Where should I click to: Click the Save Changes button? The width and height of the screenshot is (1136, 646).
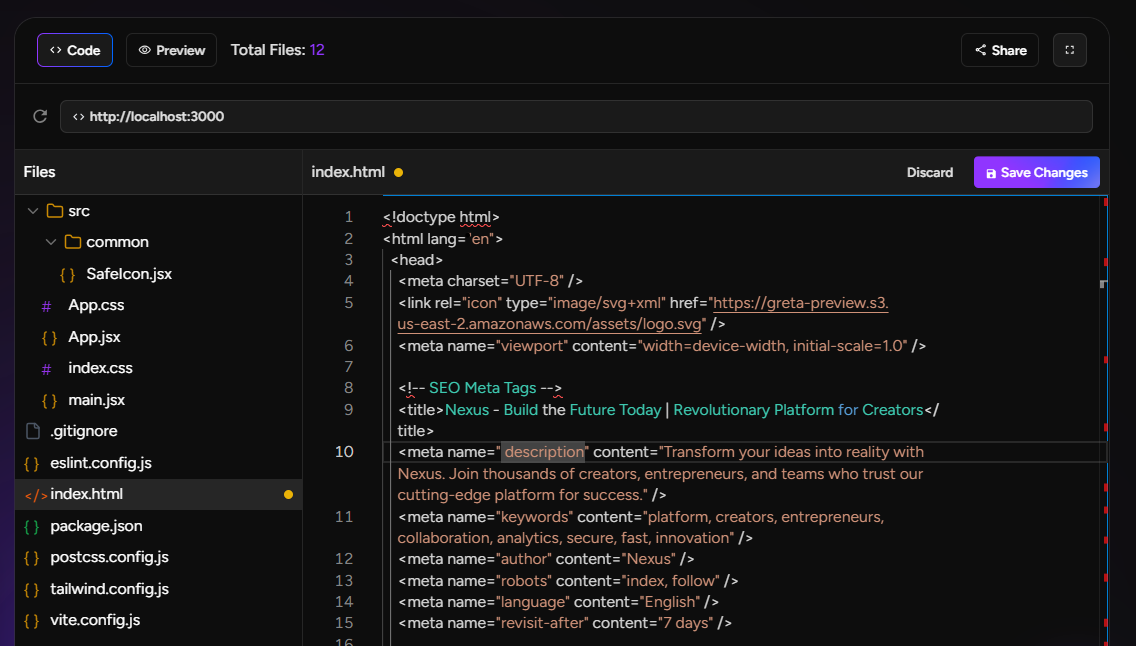1037,172
